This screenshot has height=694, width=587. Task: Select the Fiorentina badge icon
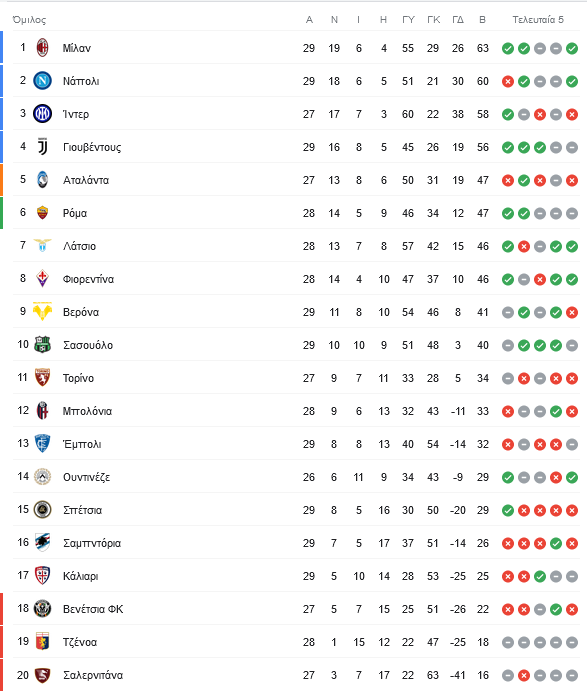click(x=42, y=279)
